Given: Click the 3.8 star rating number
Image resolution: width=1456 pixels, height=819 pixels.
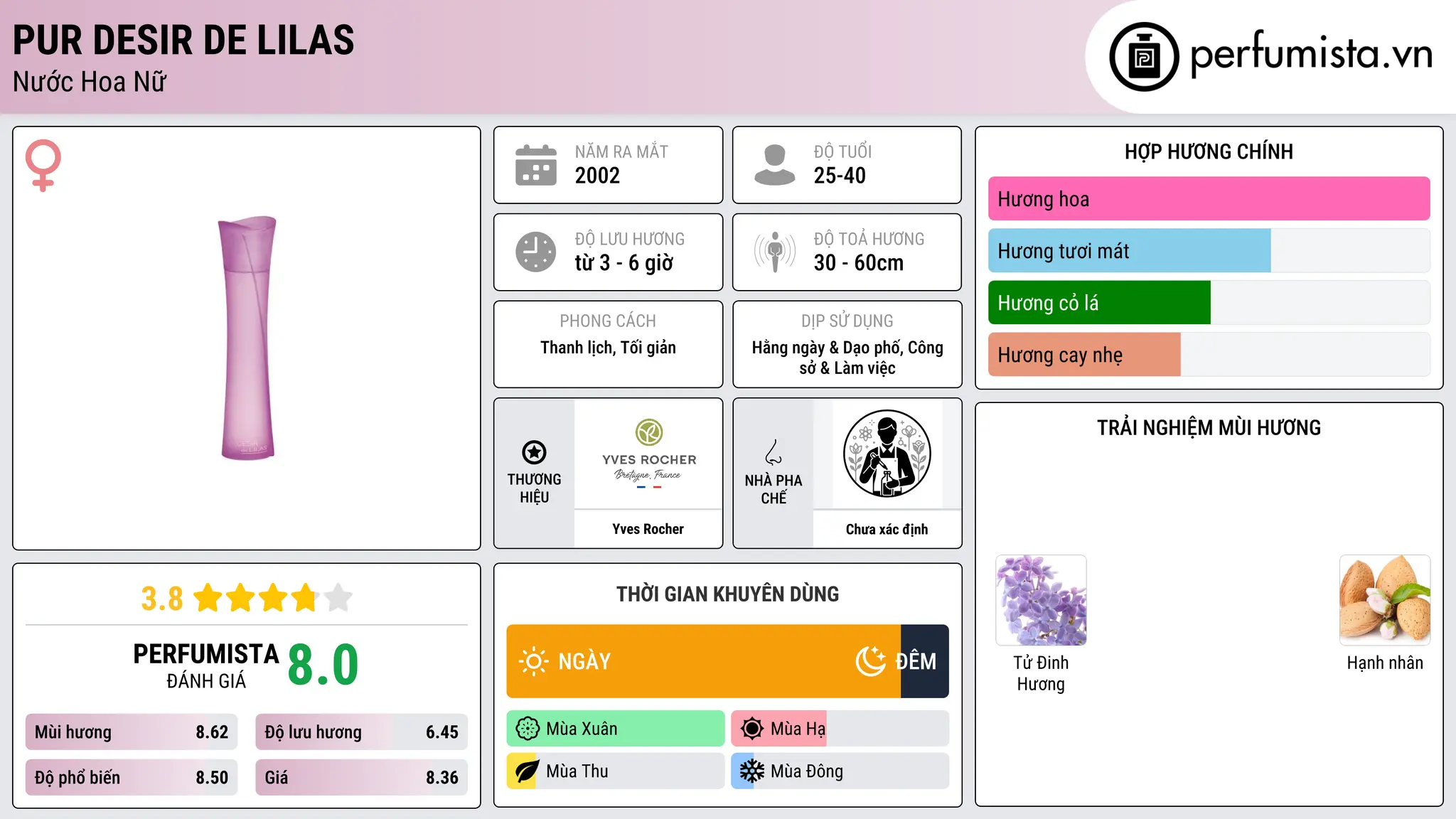Looking at the screenshot, I should [162, 599].
